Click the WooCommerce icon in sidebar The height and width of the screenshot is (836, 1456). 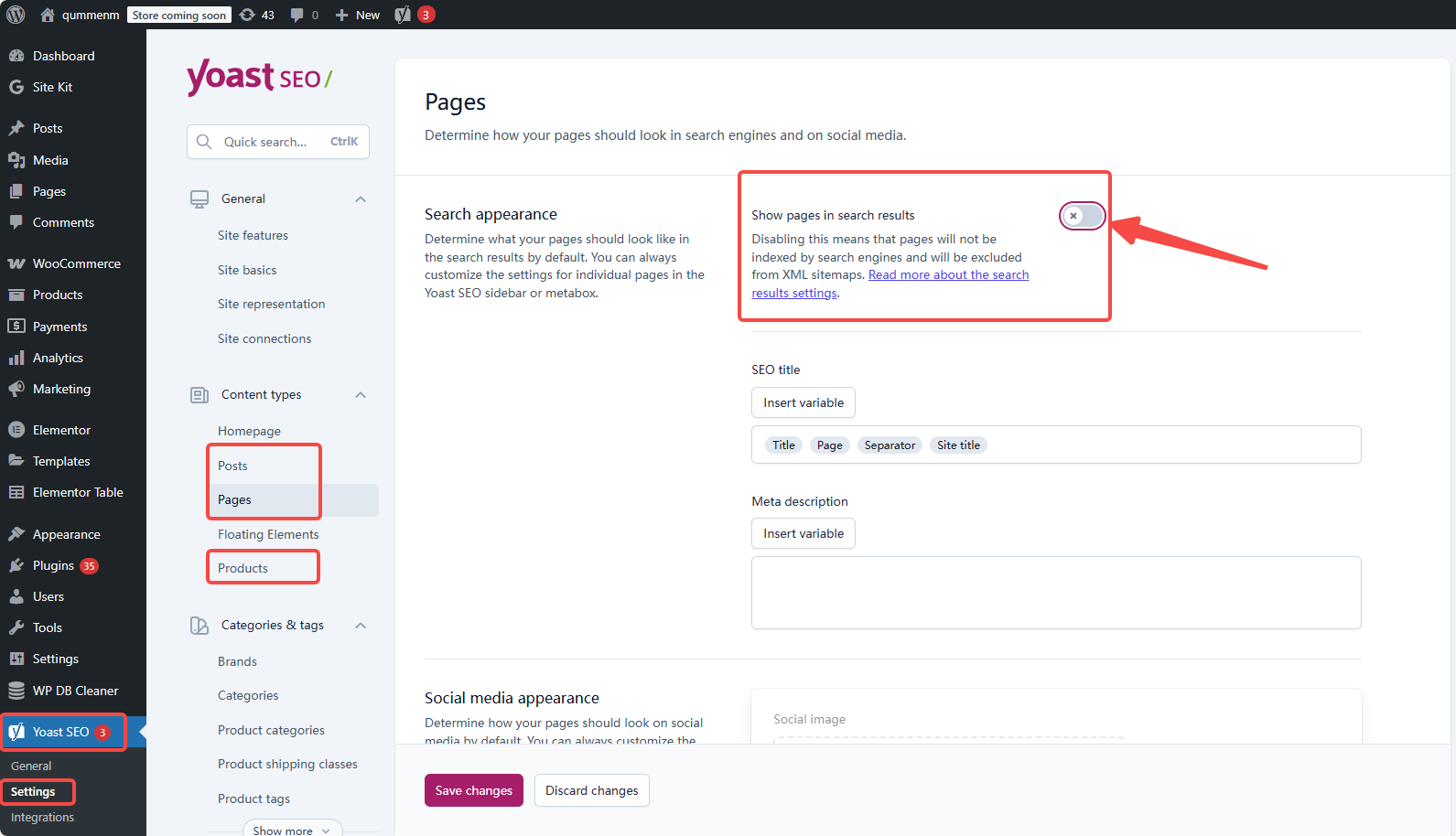(x=16, y=263)
